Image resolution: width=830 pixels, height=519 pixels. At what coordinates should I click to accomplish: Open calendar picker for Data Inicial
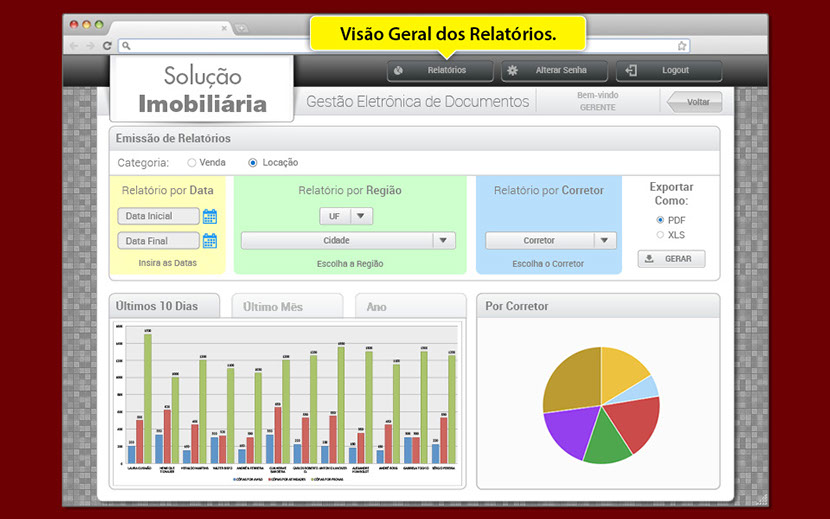coord(210,216)
